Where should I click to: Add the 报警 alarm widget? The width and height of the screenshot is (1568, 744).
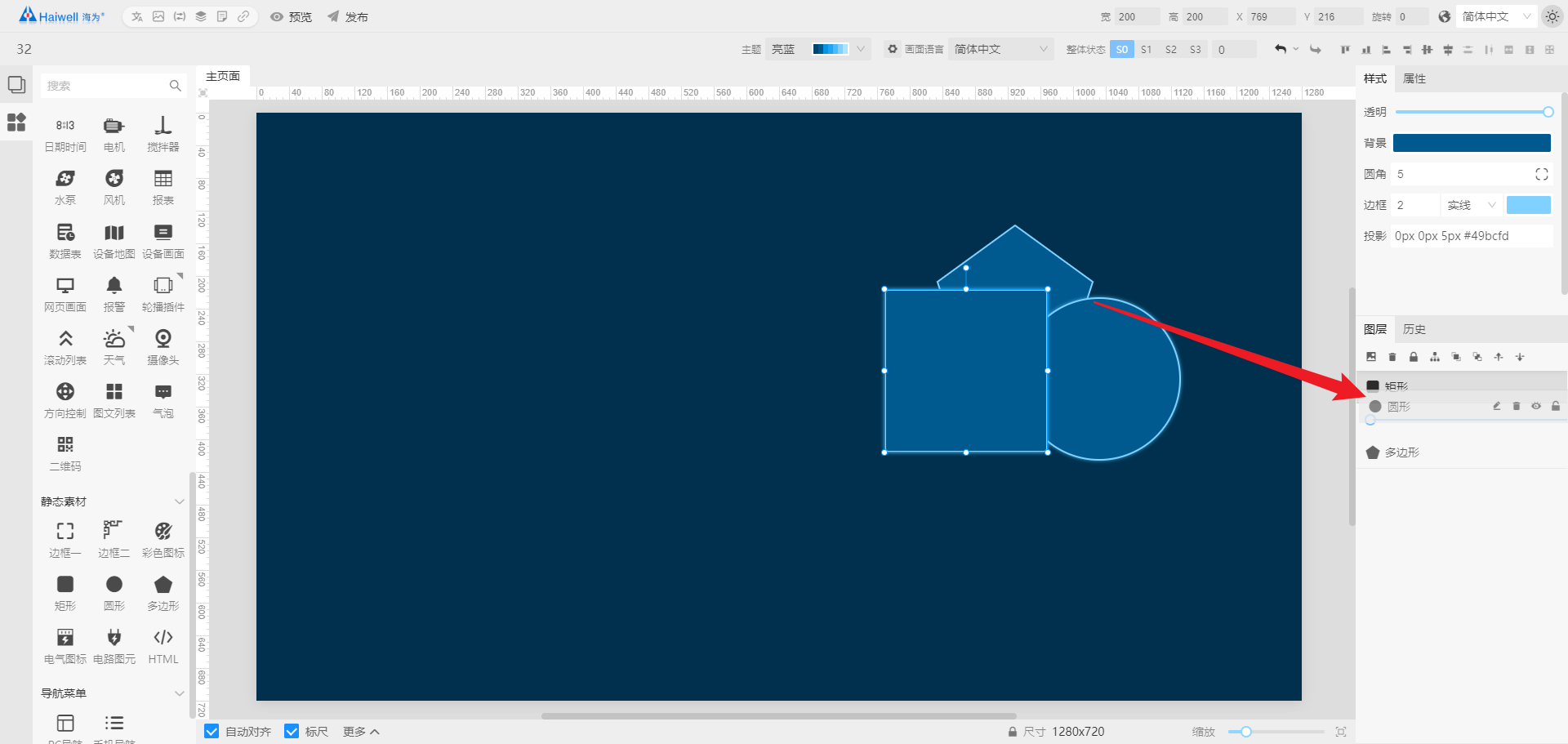pyautogui.click(x=114, y=295)
